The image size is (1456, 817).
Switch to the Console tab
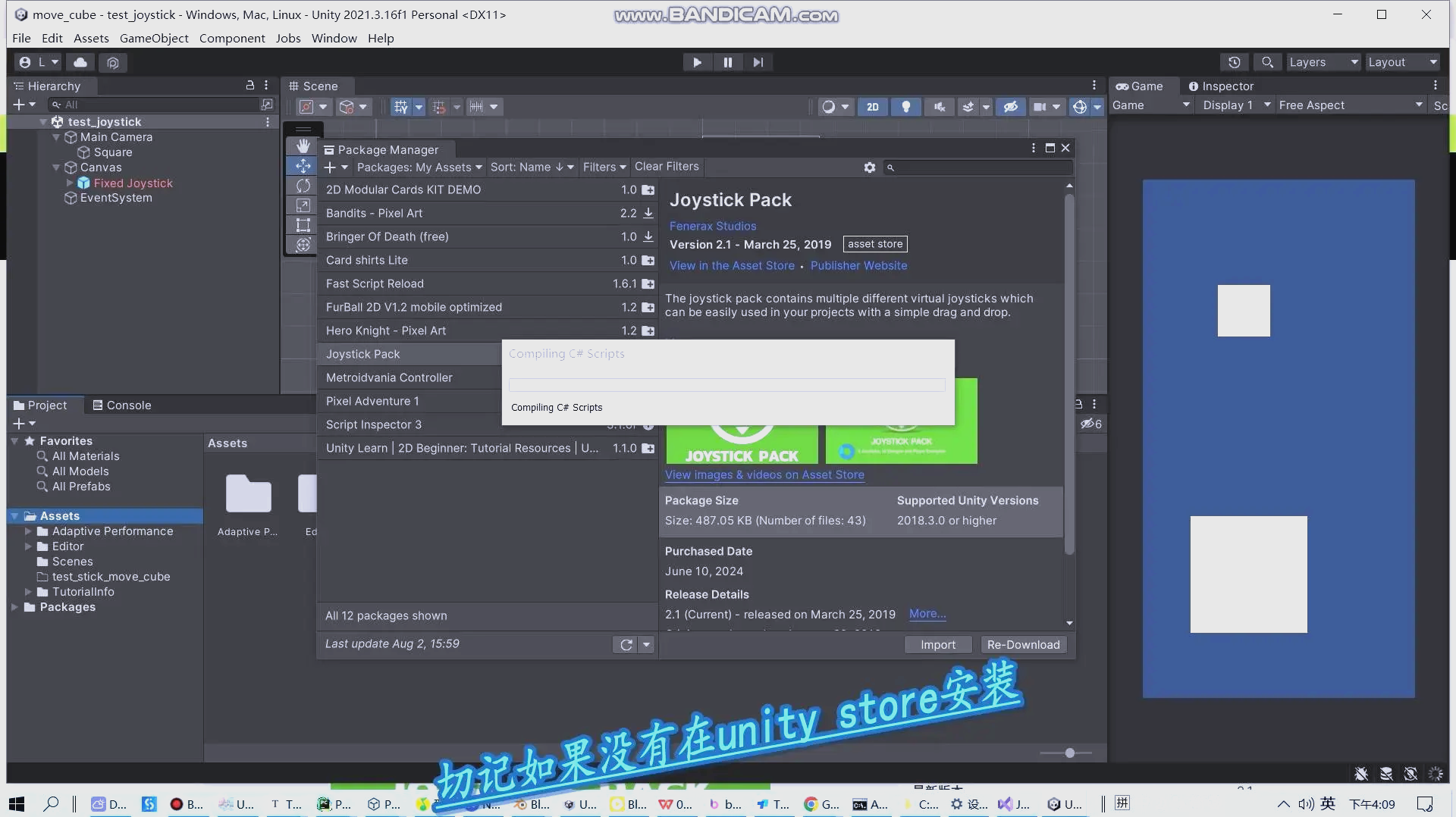121,405
